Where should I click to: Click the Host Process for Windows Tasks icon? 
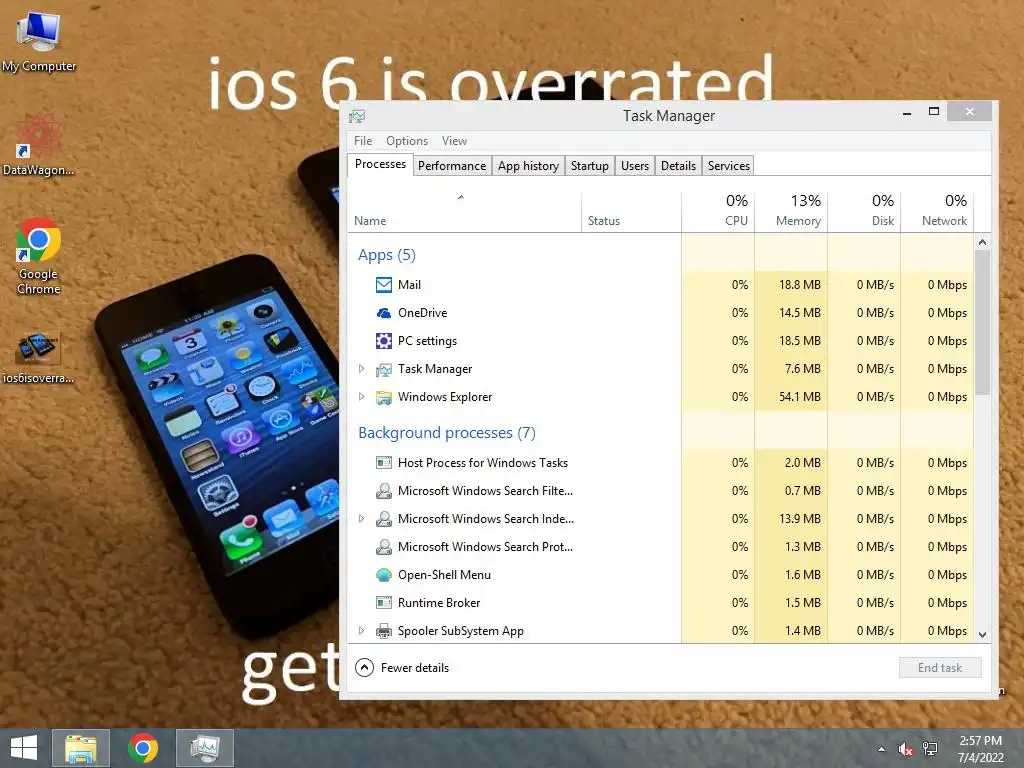click(384, 463)
